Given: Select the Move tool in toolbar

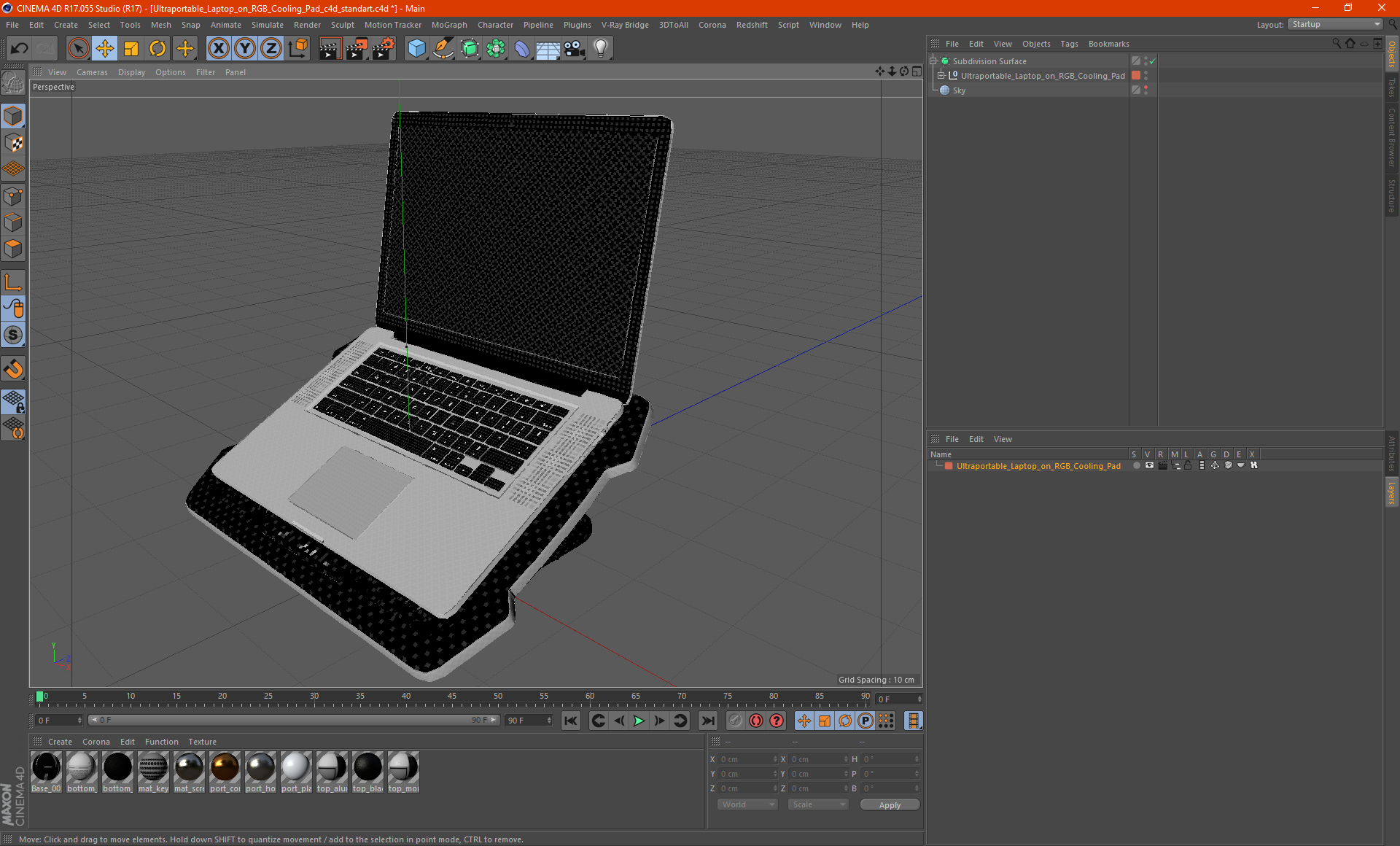Looking at the screenshot, I should [x=104, y=49].
